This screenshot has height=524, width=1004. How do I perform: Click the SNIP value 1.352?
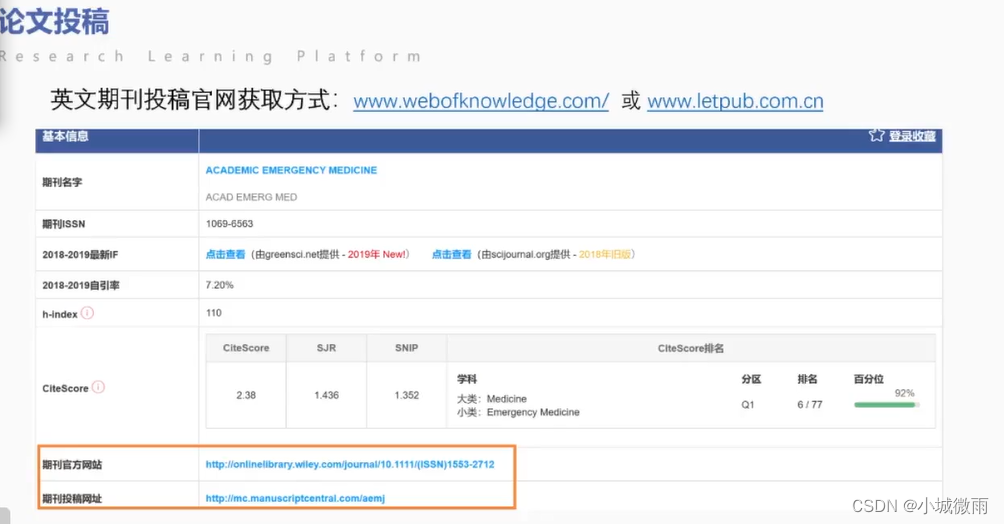click(407, 395)
